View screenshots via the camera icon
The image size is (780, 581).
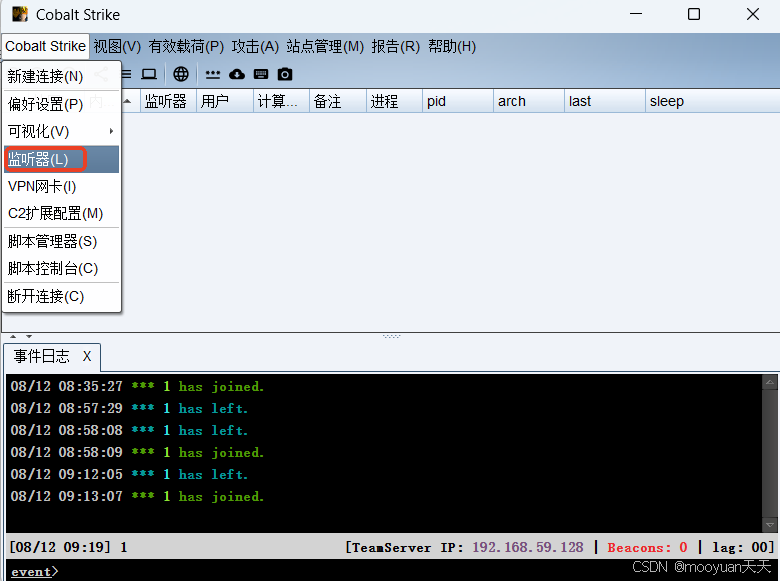point(285,75)
